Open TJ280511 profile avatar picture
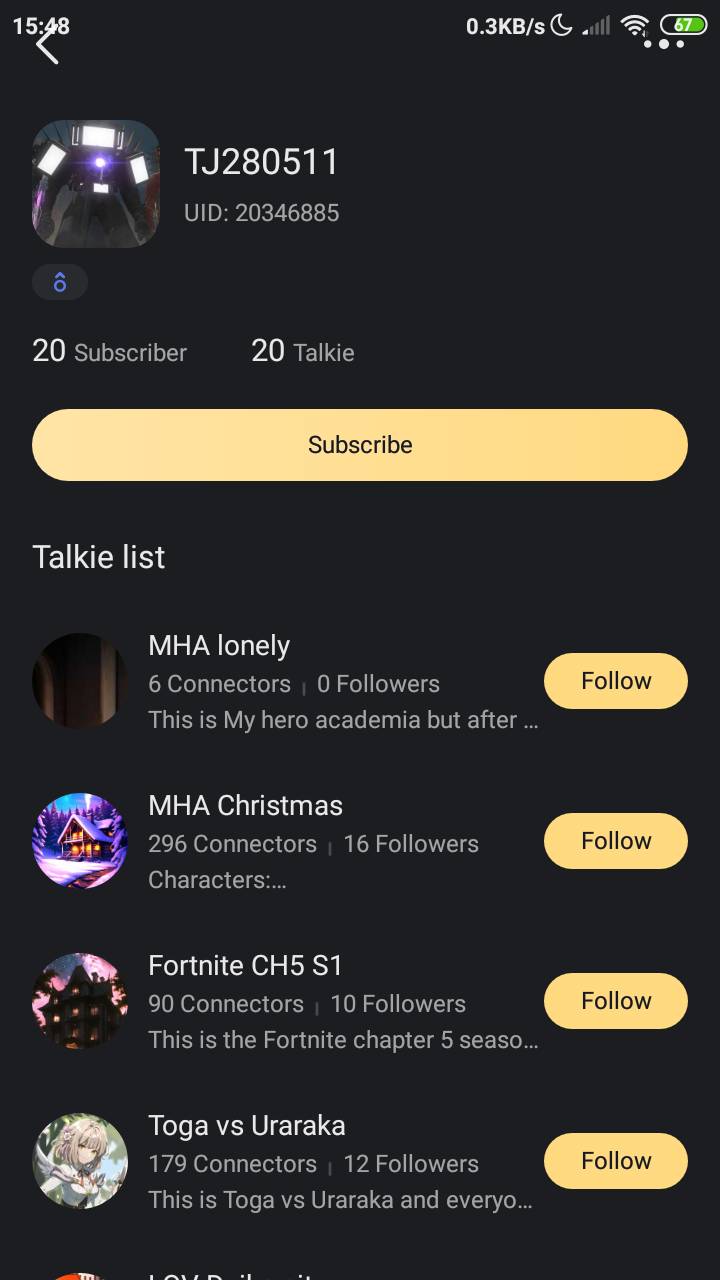The image size is (720, 1280). click(96, 184)
